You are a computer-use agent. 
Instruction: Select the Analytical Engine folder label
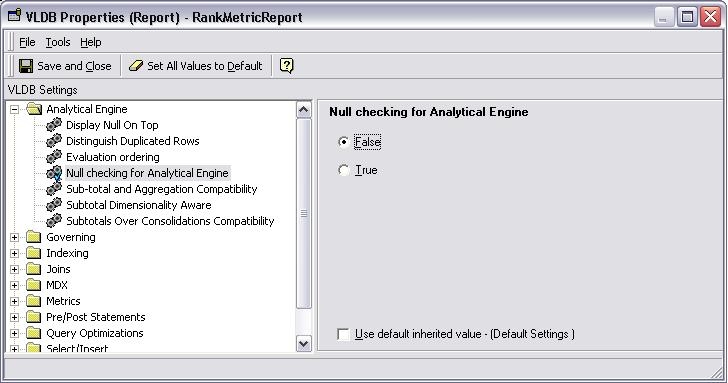point(87,109)
